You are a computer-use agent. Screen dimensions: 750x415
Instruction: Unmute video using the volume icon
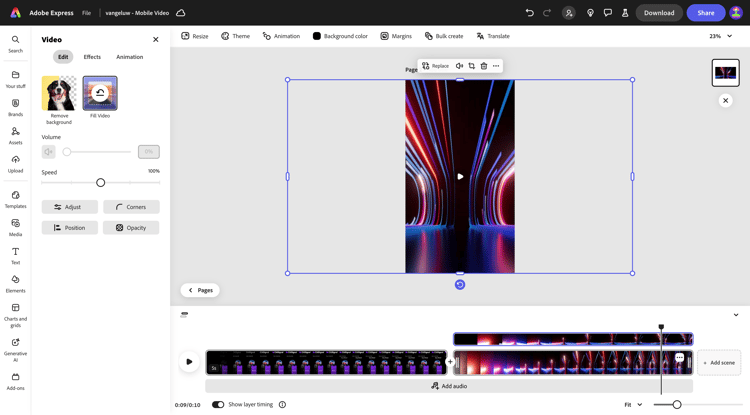(x=49, y=152)
